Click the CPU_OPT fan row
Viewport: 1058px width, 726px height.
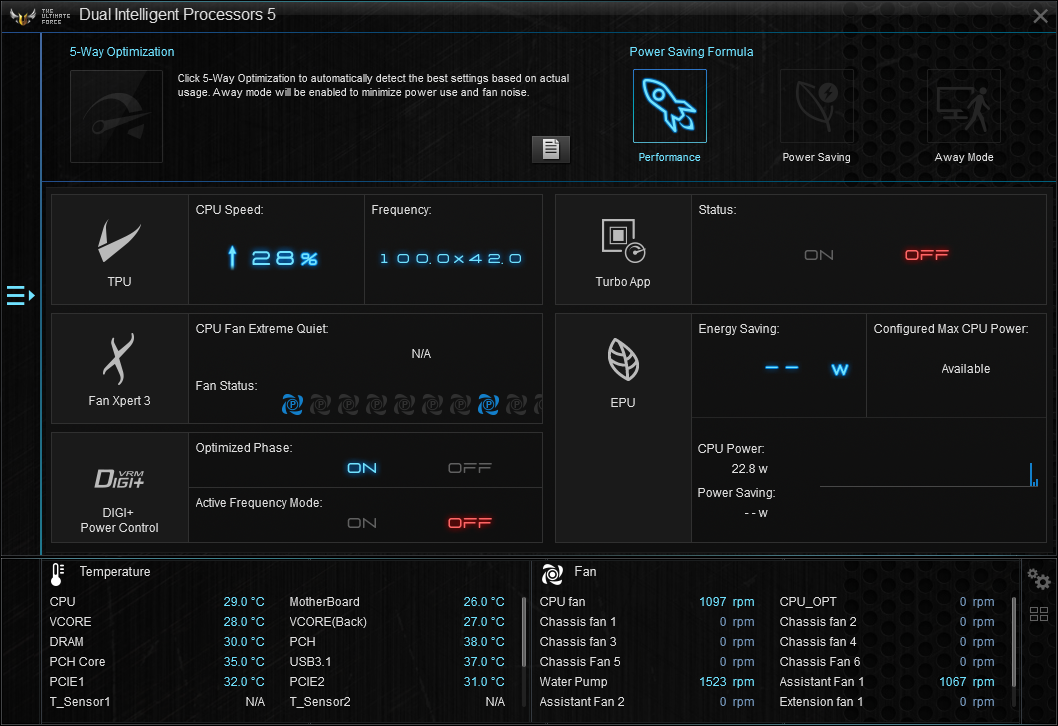[x=887, y=602]
